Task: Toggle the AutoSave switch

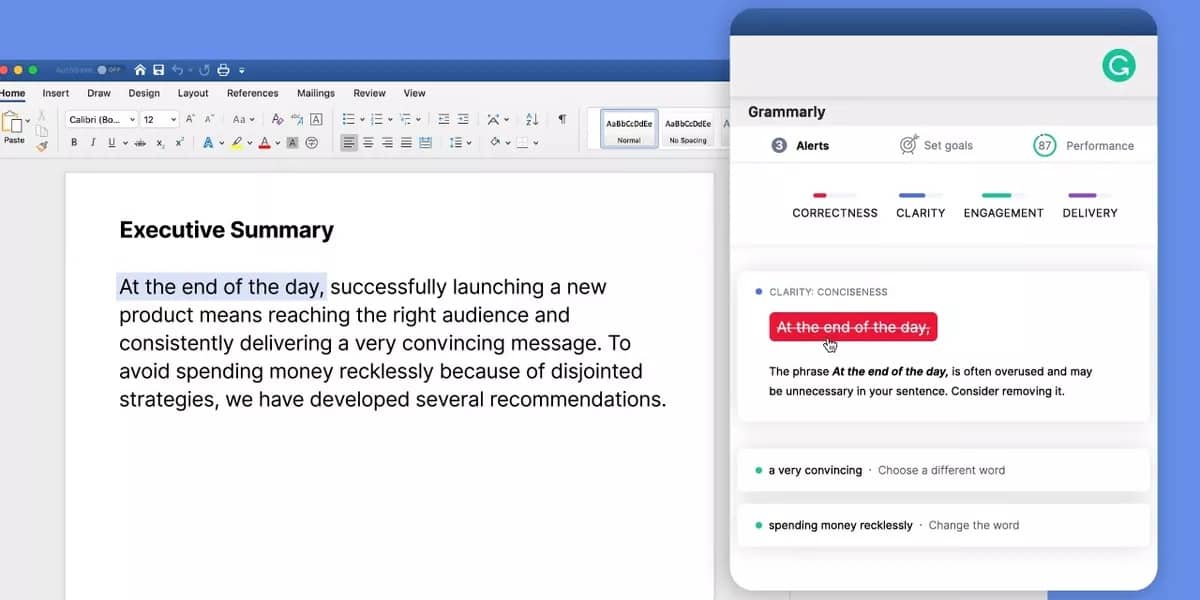Action: (x=110, y=70)
